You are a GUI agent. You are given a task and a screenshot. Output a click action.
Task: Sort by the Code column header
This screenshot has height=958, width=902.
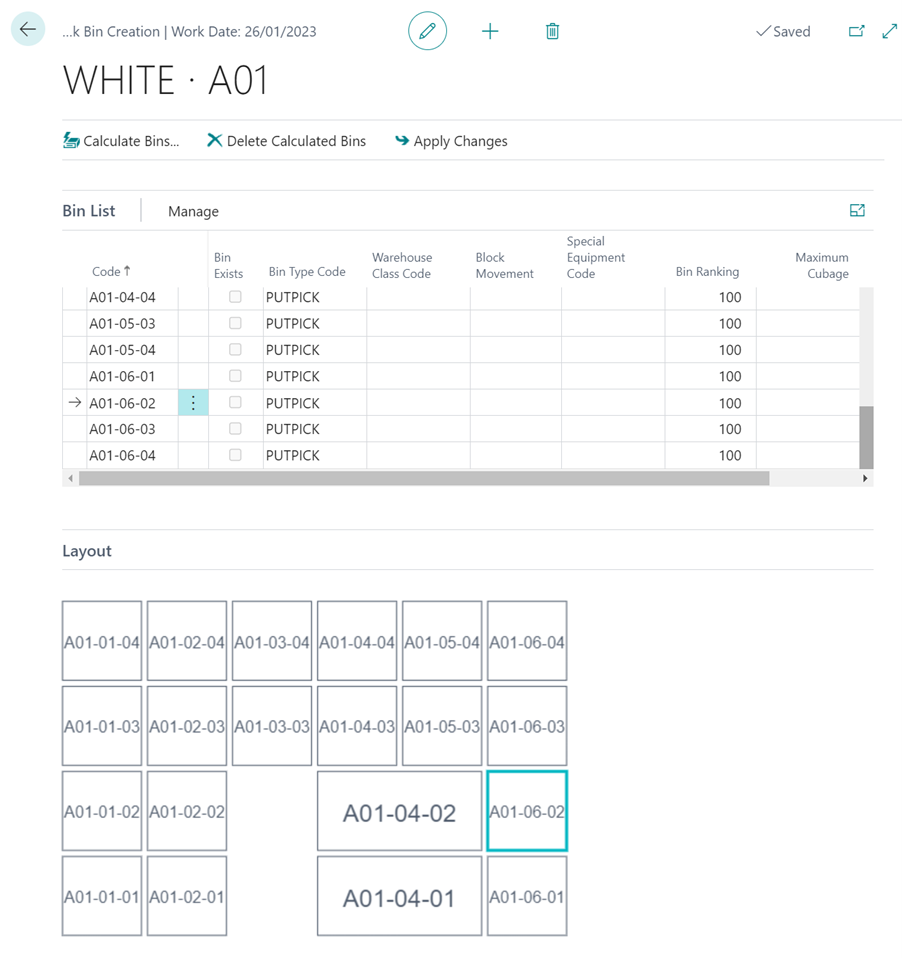coord(111,271)
